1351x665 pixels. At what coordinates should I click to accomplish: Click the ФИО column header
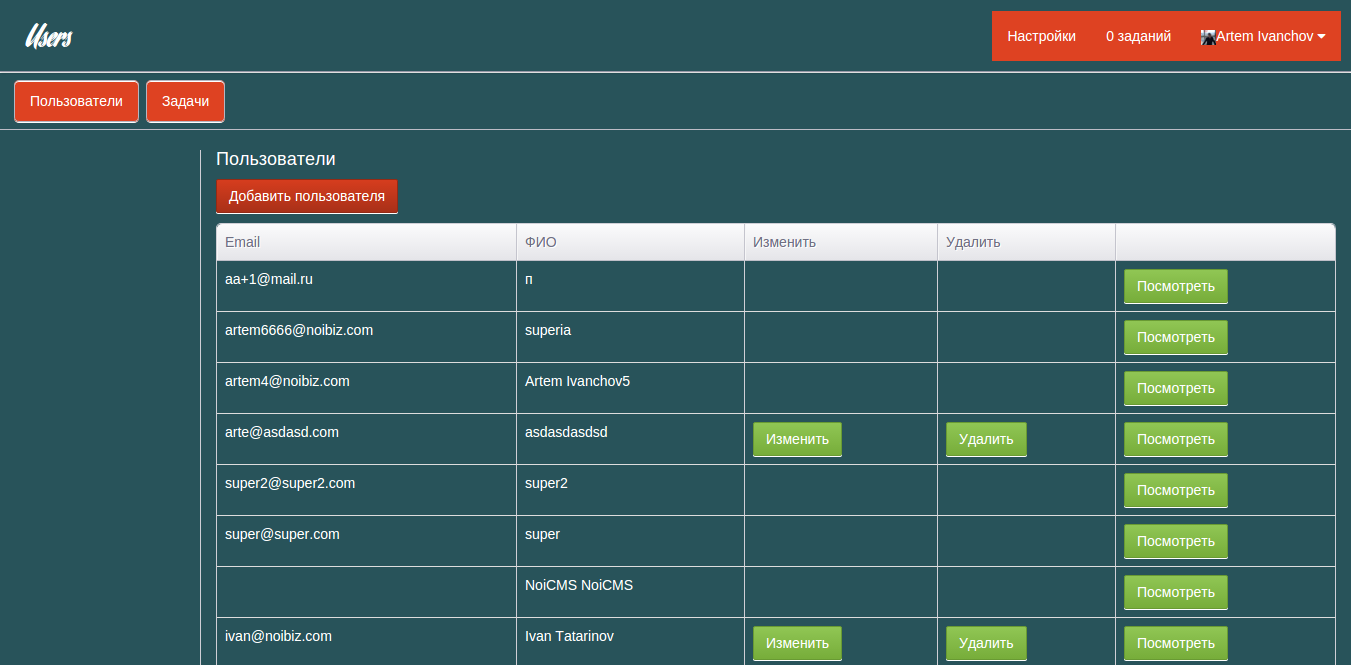pyautogui.click(x=540, y=242)
